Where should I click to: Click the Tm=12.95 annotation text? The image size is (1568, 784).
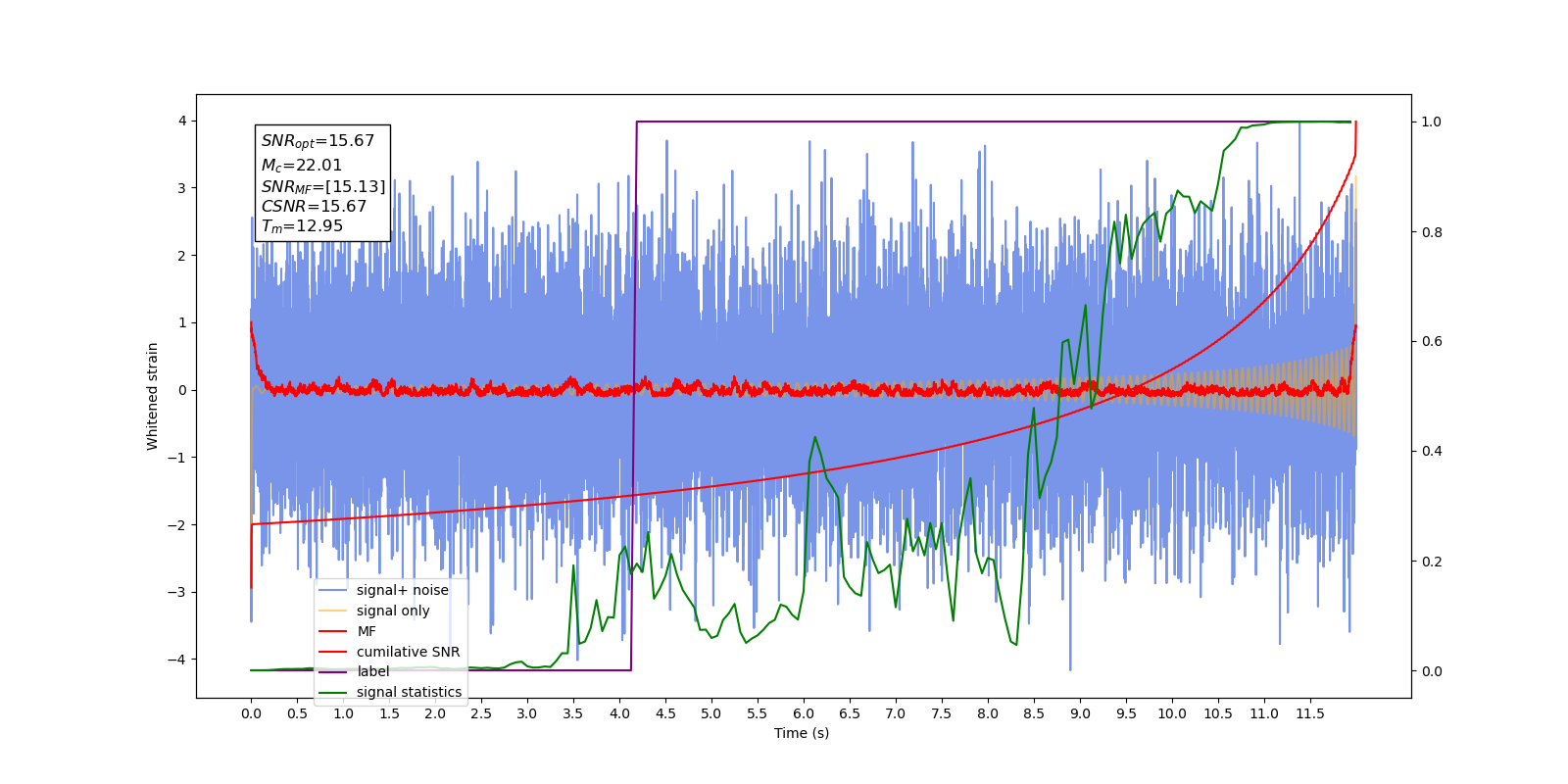pyautogui.click(x=302, y=226)
